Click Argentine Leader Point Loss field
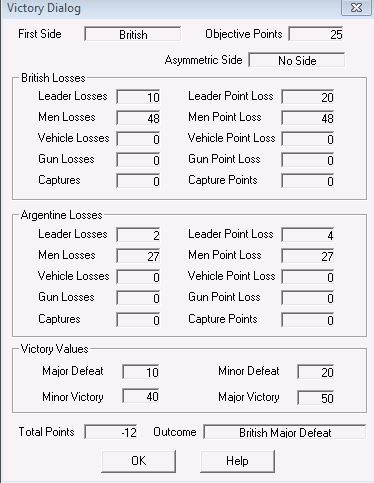Screen dimensions: 374x483 click(308, 235)
